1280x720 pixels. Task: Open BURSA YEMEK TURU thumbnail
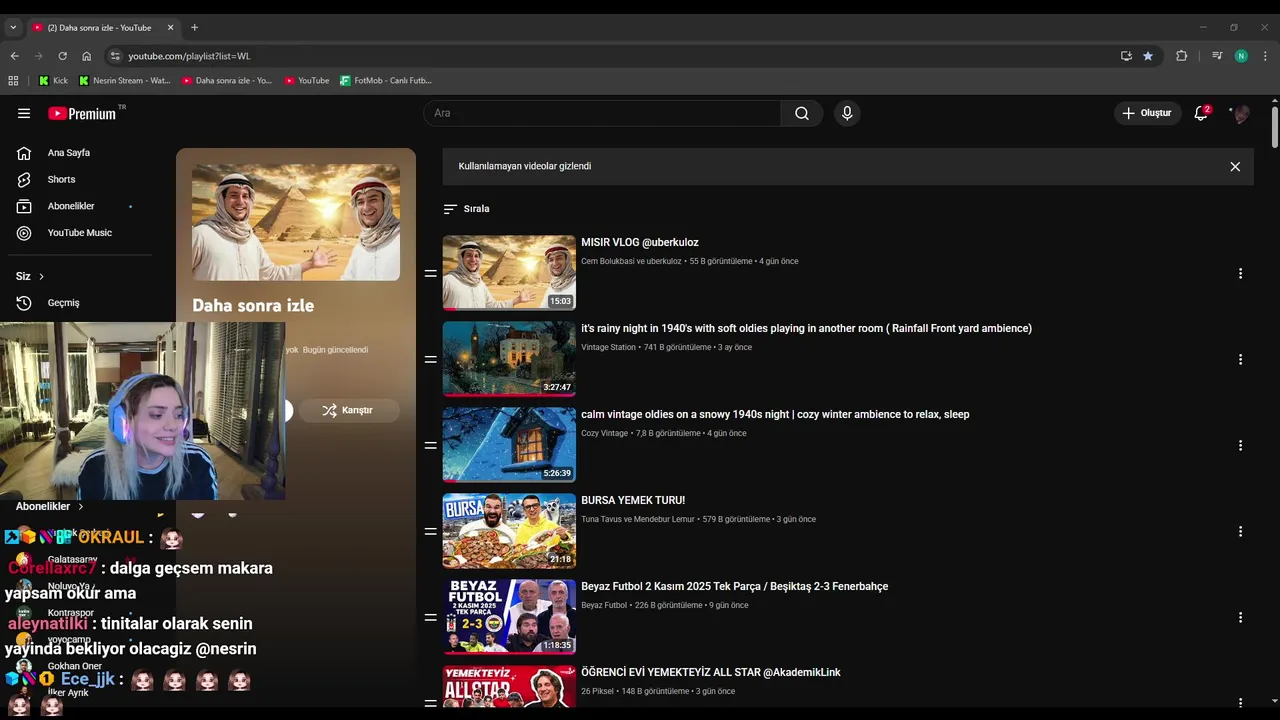(x=509, y=531)
